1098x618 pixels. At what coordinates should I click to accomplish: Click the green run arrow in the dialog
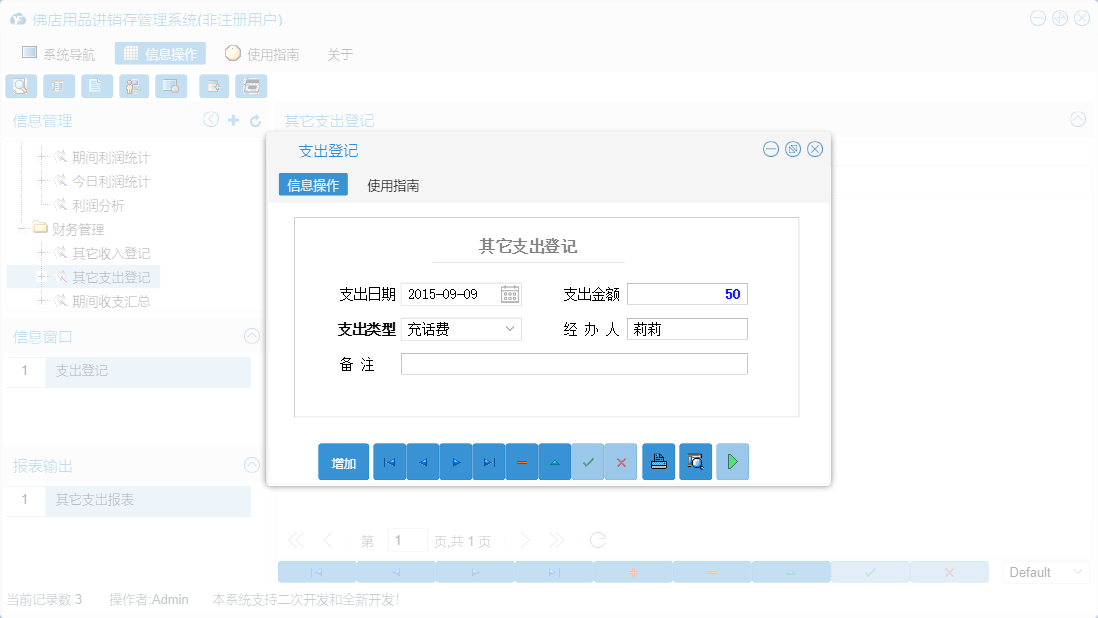732,461
